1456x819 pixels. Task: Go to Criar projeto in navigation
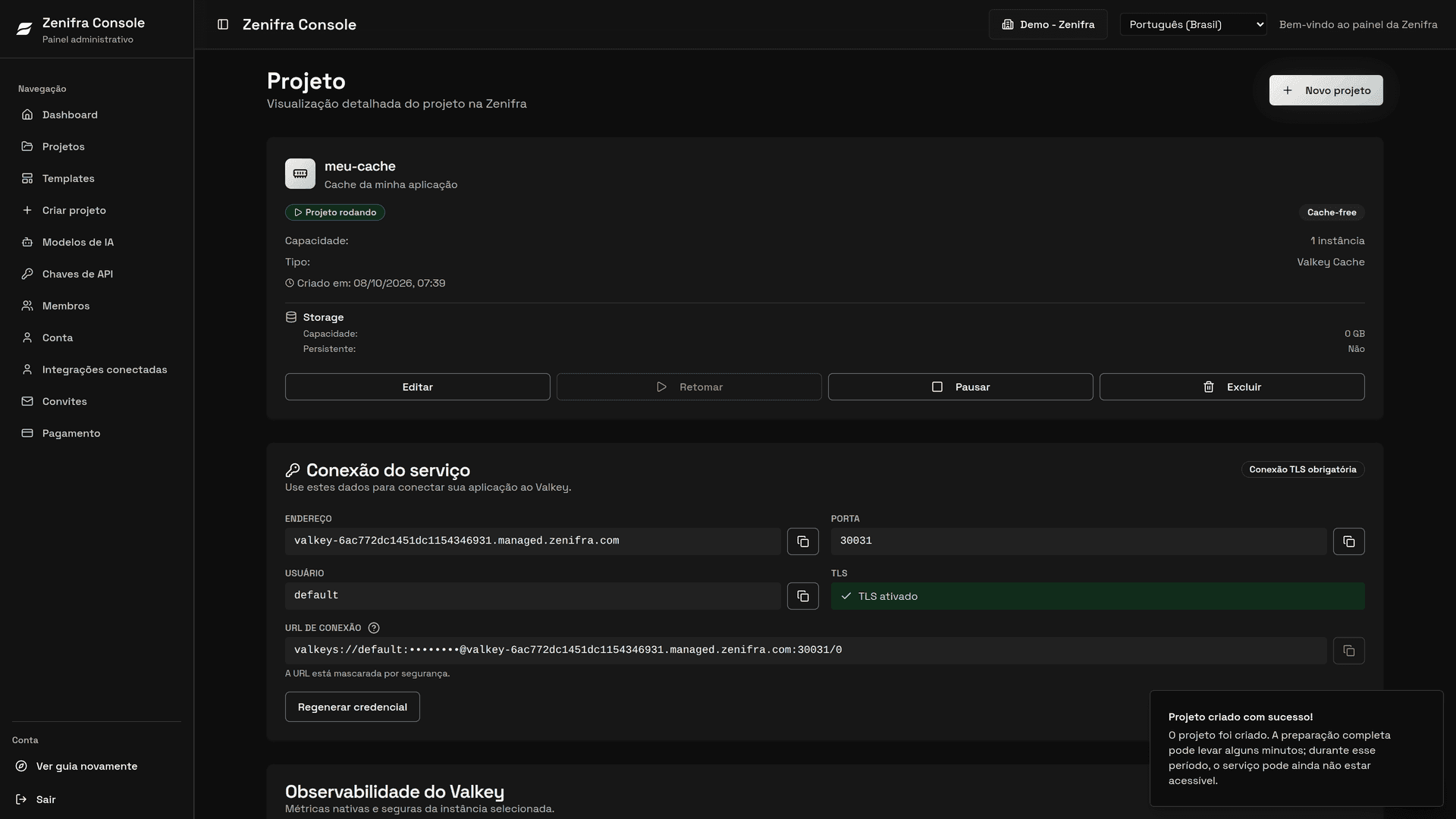coord(97,210)
